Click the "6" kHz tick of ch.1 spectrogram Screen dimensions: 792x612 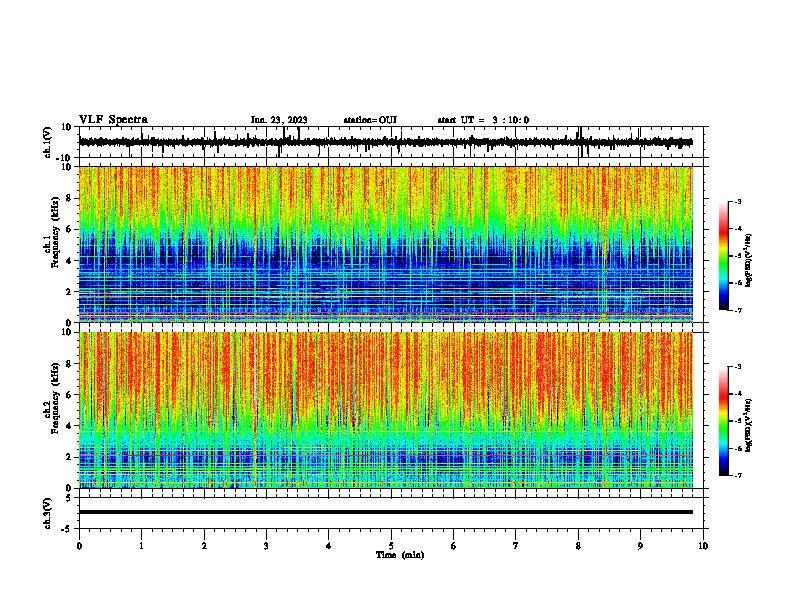69,229
